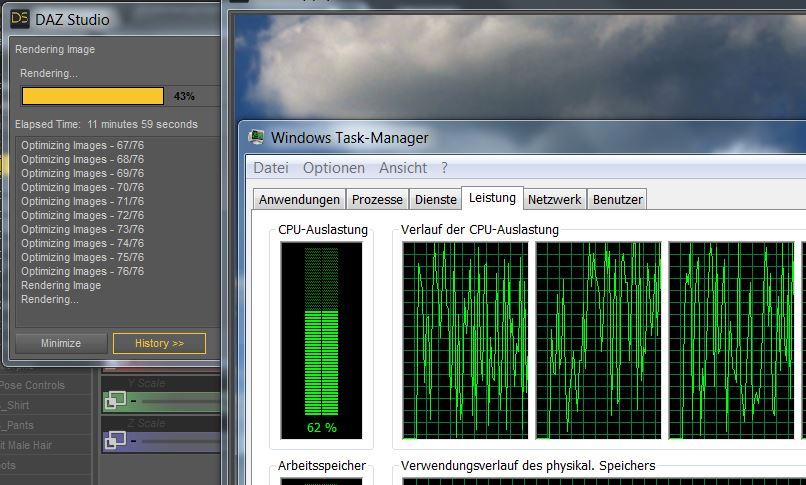Expand History in render dialog
This screenshot has width=806, height=485.
tap(159, 343)
